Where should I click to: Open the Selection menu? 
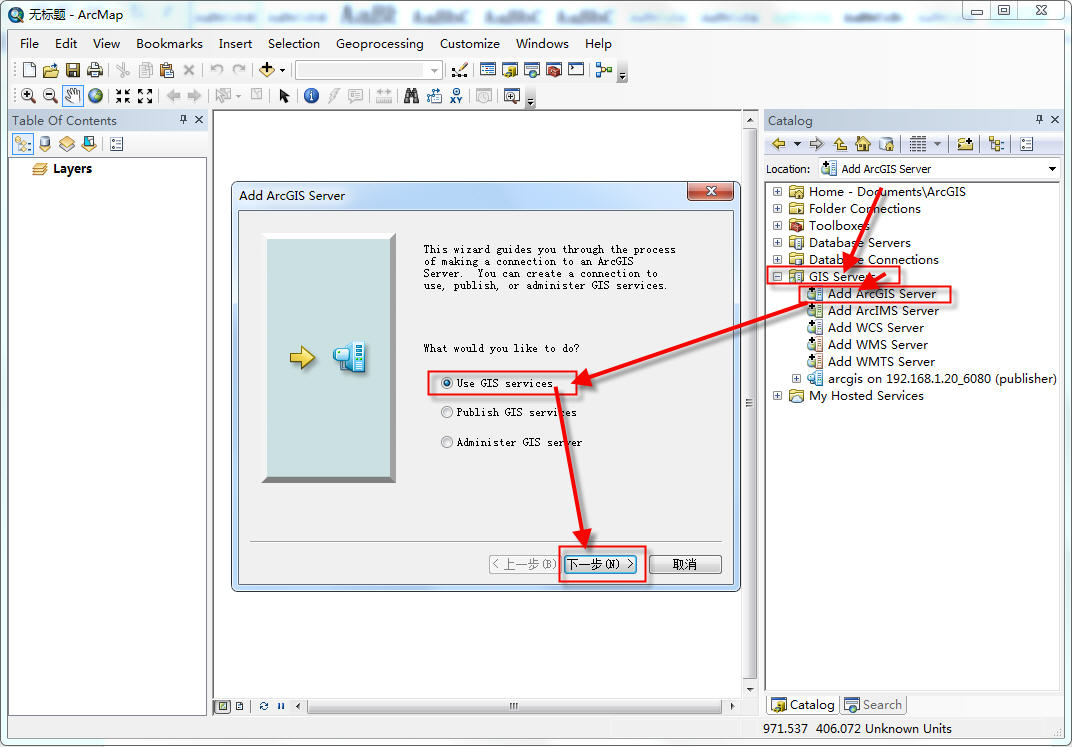click(294, 44)
